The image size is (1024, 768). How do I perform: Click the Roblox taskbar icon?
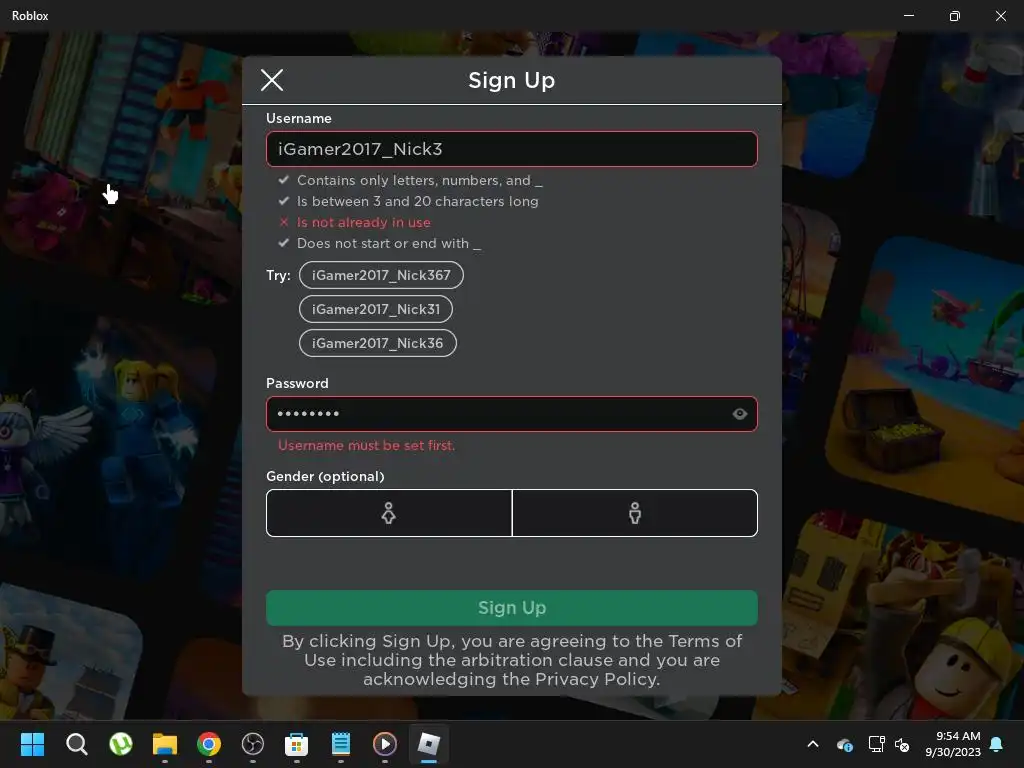coord(428,744)
